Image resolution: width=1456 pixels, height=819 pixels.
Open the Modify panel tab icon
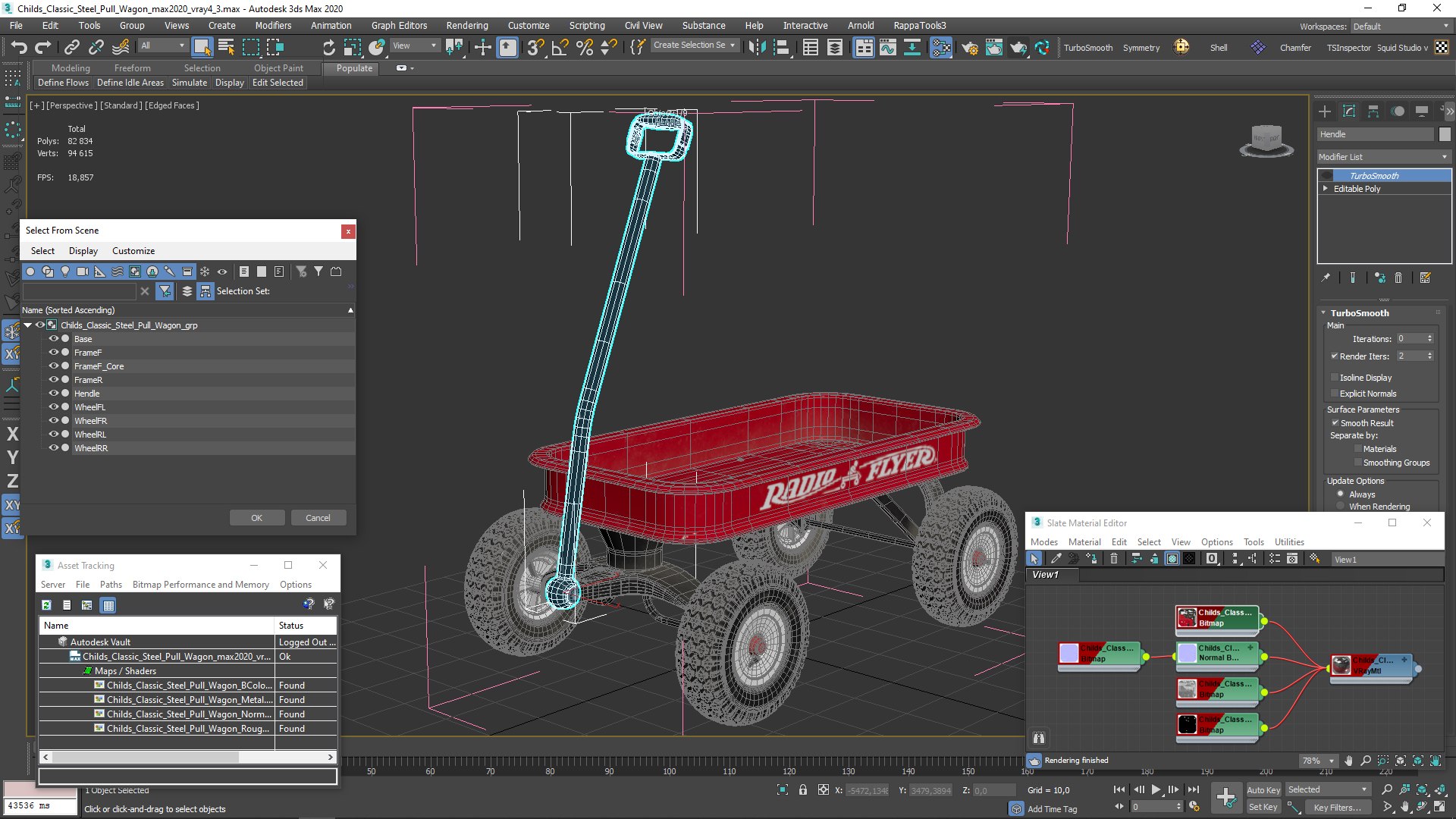[1349, 111]
